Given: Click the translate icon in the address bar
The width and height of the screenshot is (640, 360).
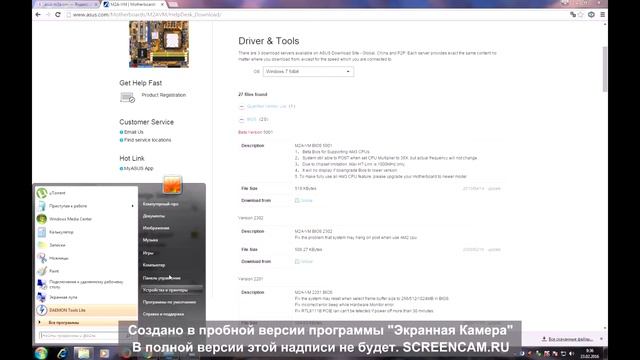Looking at the screenshot, I should click(573, 15).
